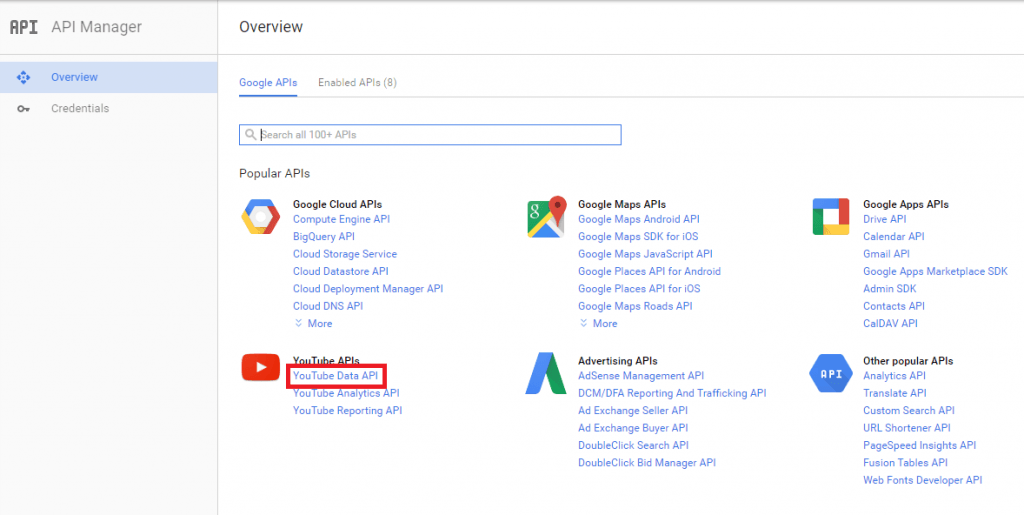This screenshot has width=1024, height=515.
Task: Expand More under Google Cloud APIs
Action: pos(313,323)
